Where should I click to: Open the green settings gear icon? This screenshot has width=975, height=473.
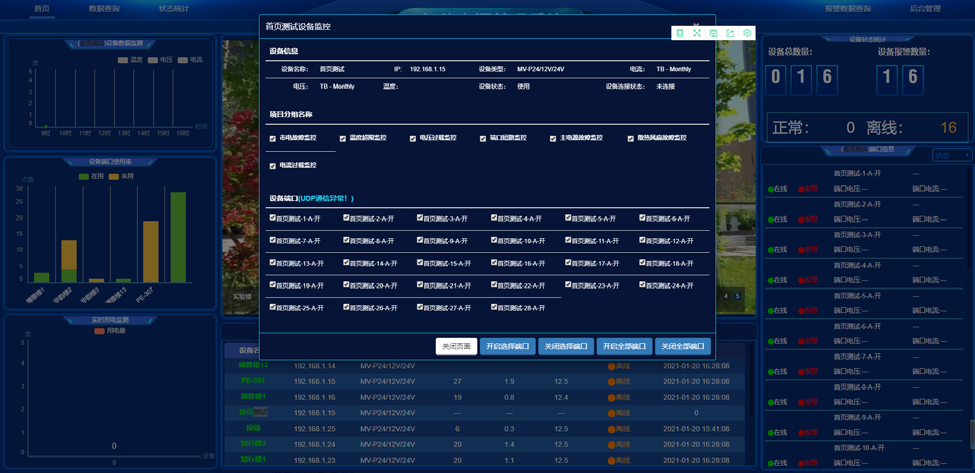click(747, 33)
